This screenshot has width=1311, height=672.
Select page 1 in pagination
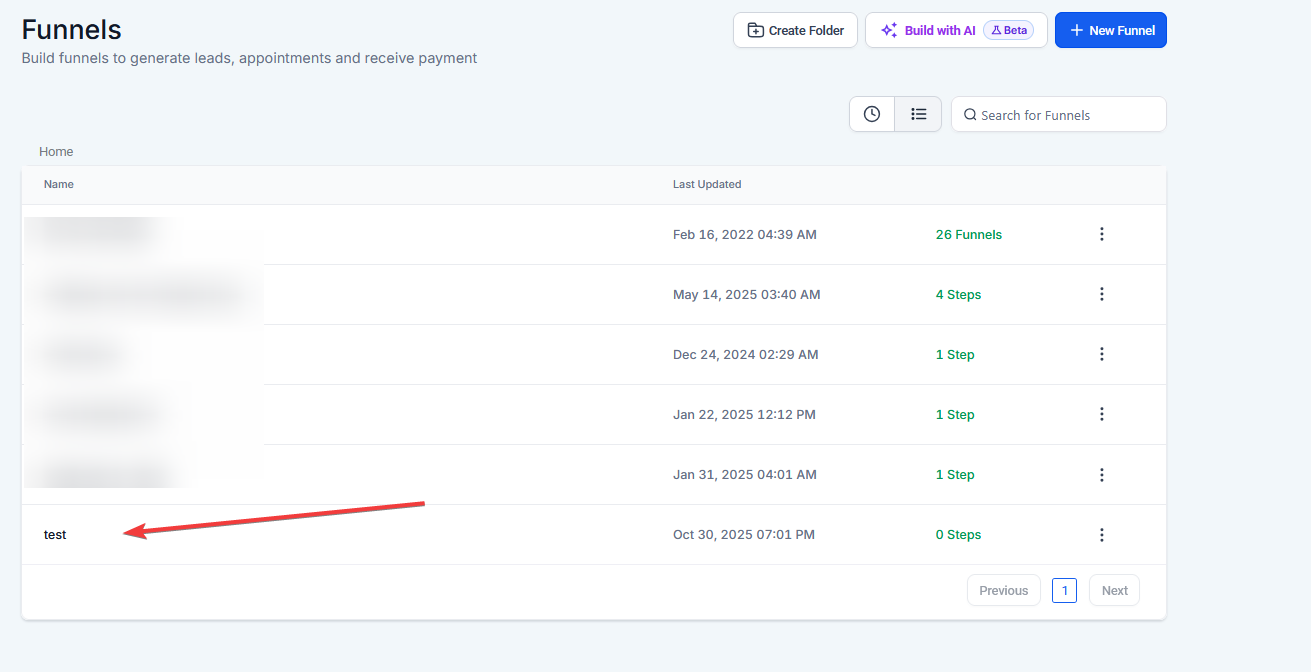click(x=1064, y=590)
